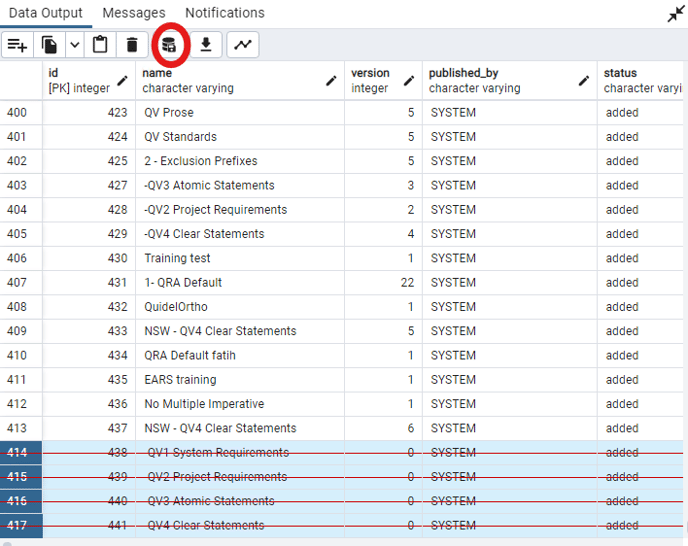Open the copy options dropdown arrow
Viewport: 688px width, 546px height.
[x=75, y=45]
